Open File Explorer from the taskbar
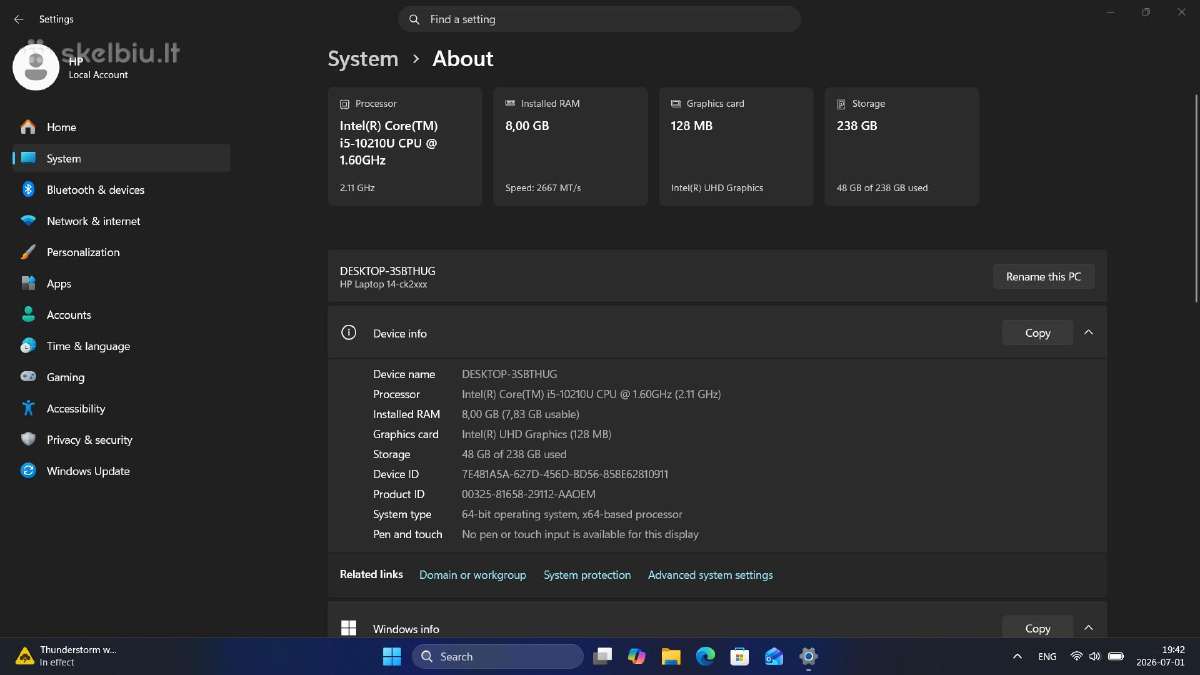Screen dimensions: 1200x675 (x=671, y=657)
